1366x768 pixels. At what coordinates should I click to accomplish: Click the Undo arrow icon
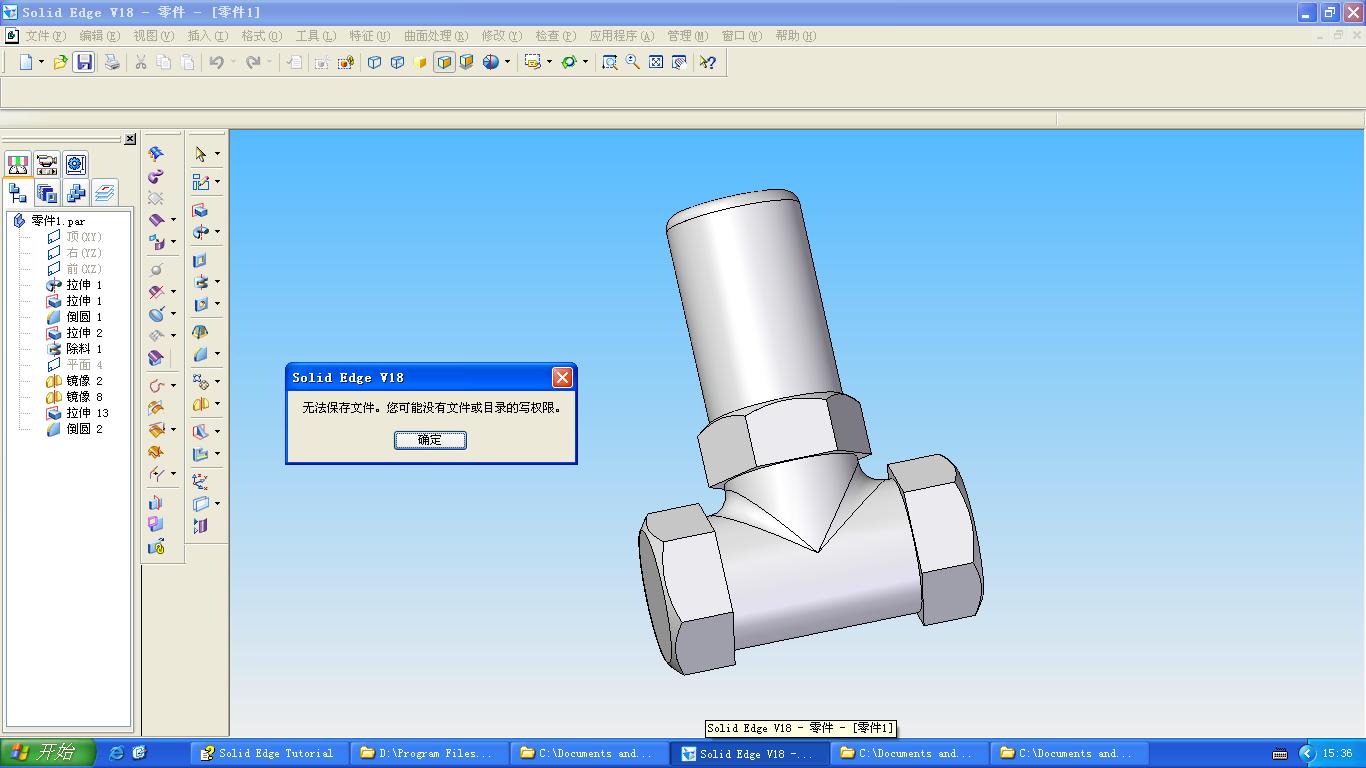(x=216, y=62)
